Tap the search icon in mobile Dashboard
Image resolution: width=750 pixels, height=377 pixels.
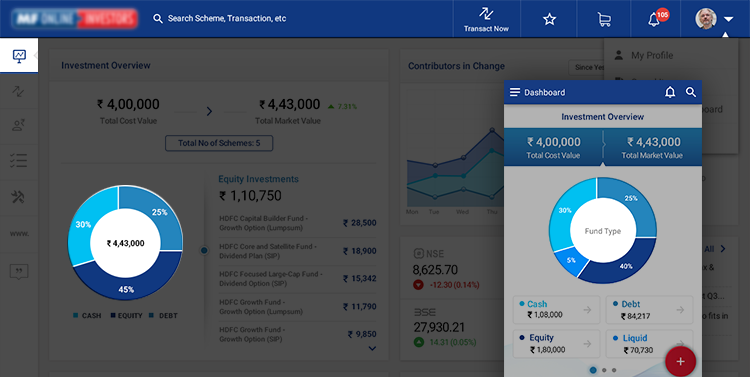pyautogui.click(x=691, y=92)
